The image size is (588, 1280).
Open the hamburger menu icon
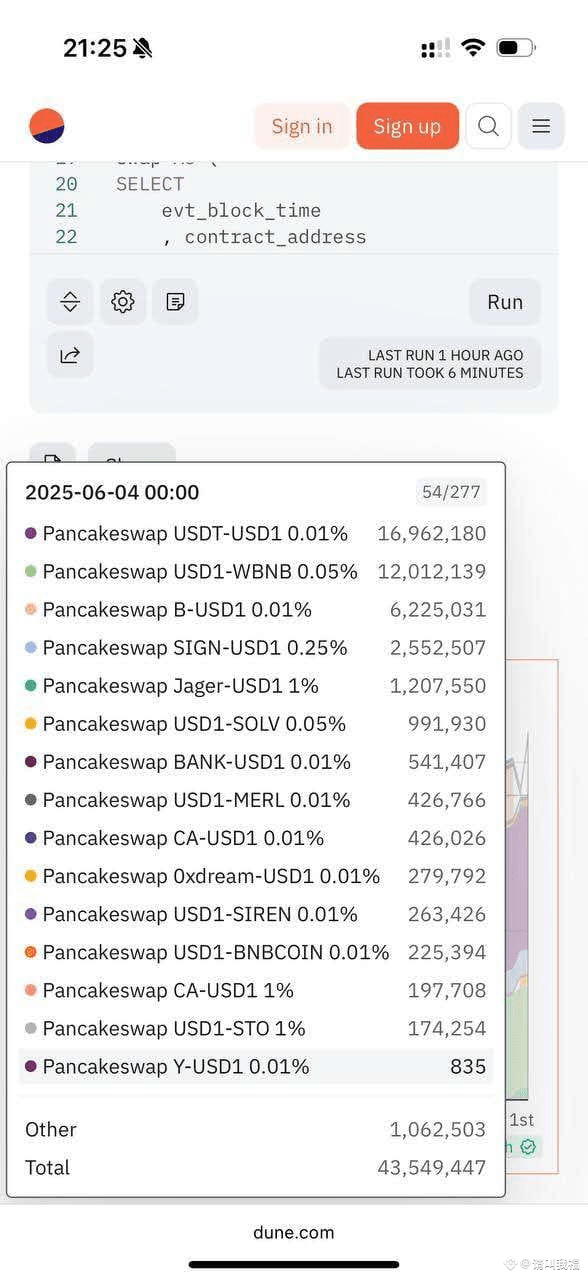(x=541, y=126)
